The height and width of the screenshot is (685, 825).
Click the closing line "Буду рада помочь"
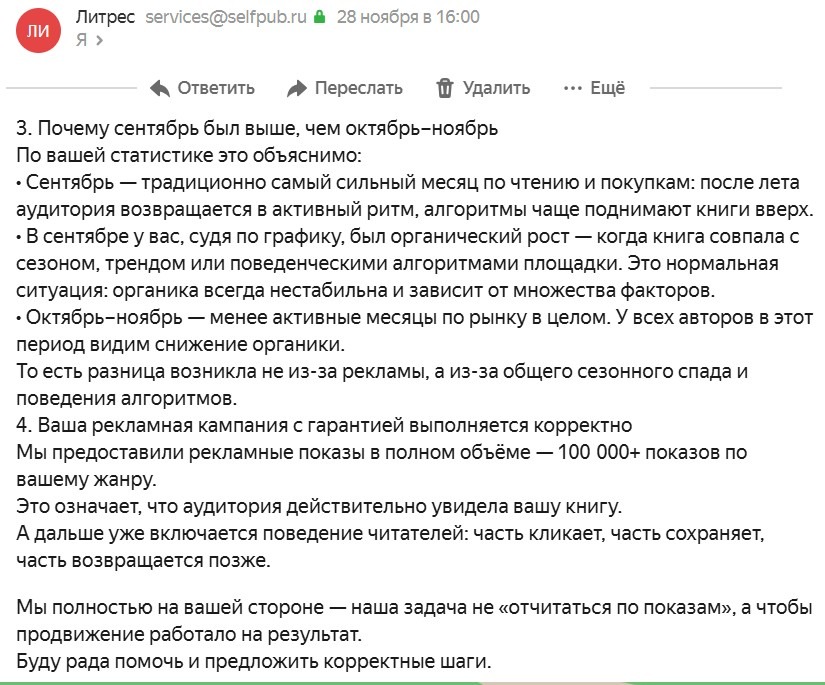click(254, 662)
